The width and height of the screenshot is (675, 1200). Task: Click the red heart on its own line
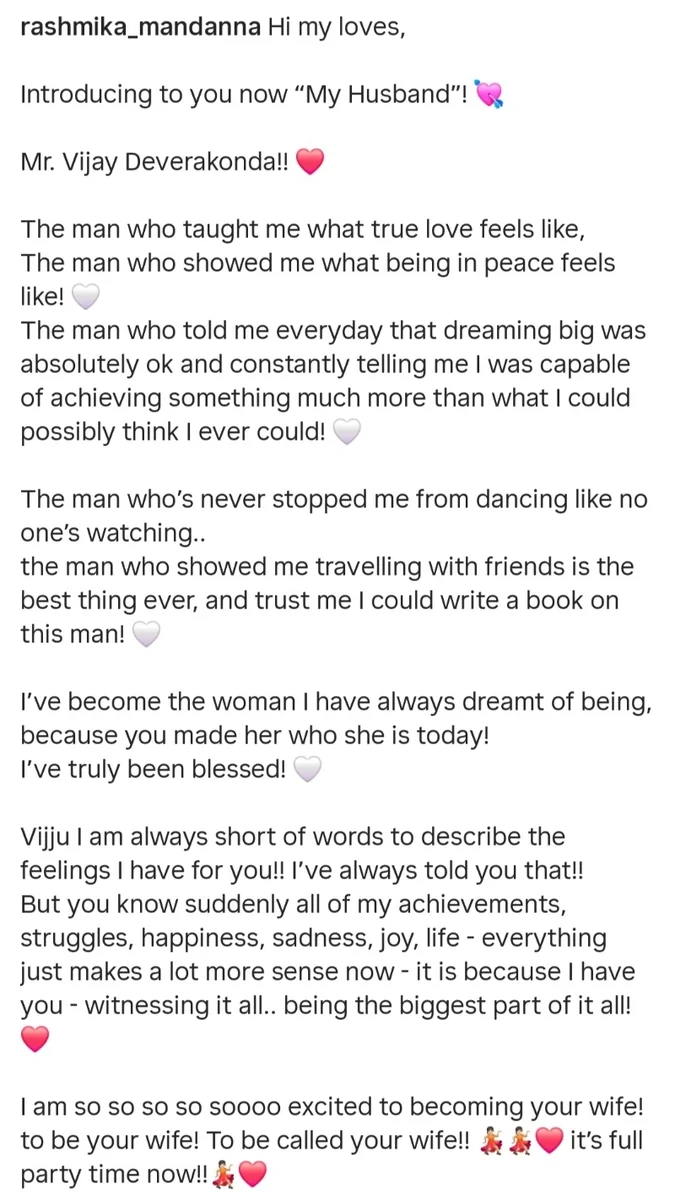[x=35, y=1040]
